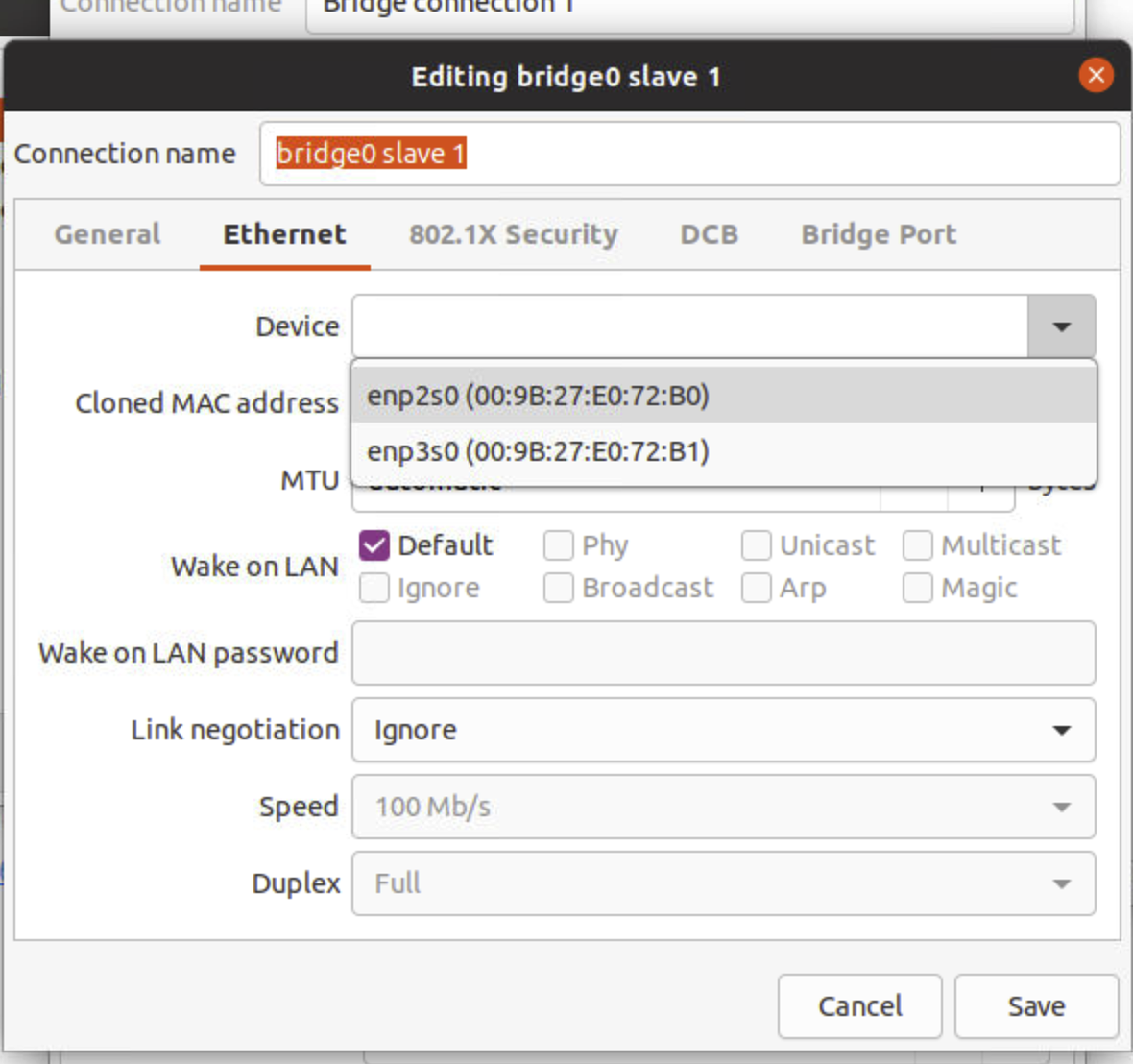Toggle the Ignore Wake on LAN checkbox
This screenshot has height=1064, width=1133.
(374, 588)
